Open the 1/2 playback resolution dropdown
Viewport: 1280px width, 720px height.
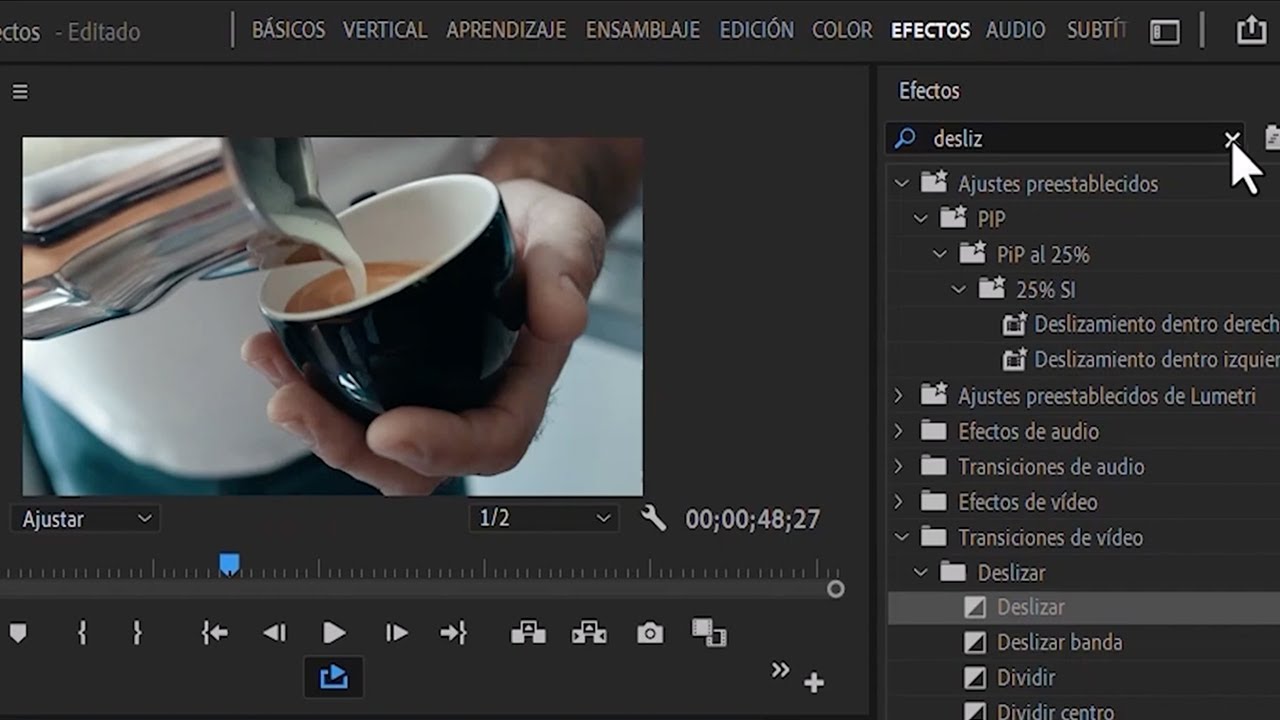point(543,519)
